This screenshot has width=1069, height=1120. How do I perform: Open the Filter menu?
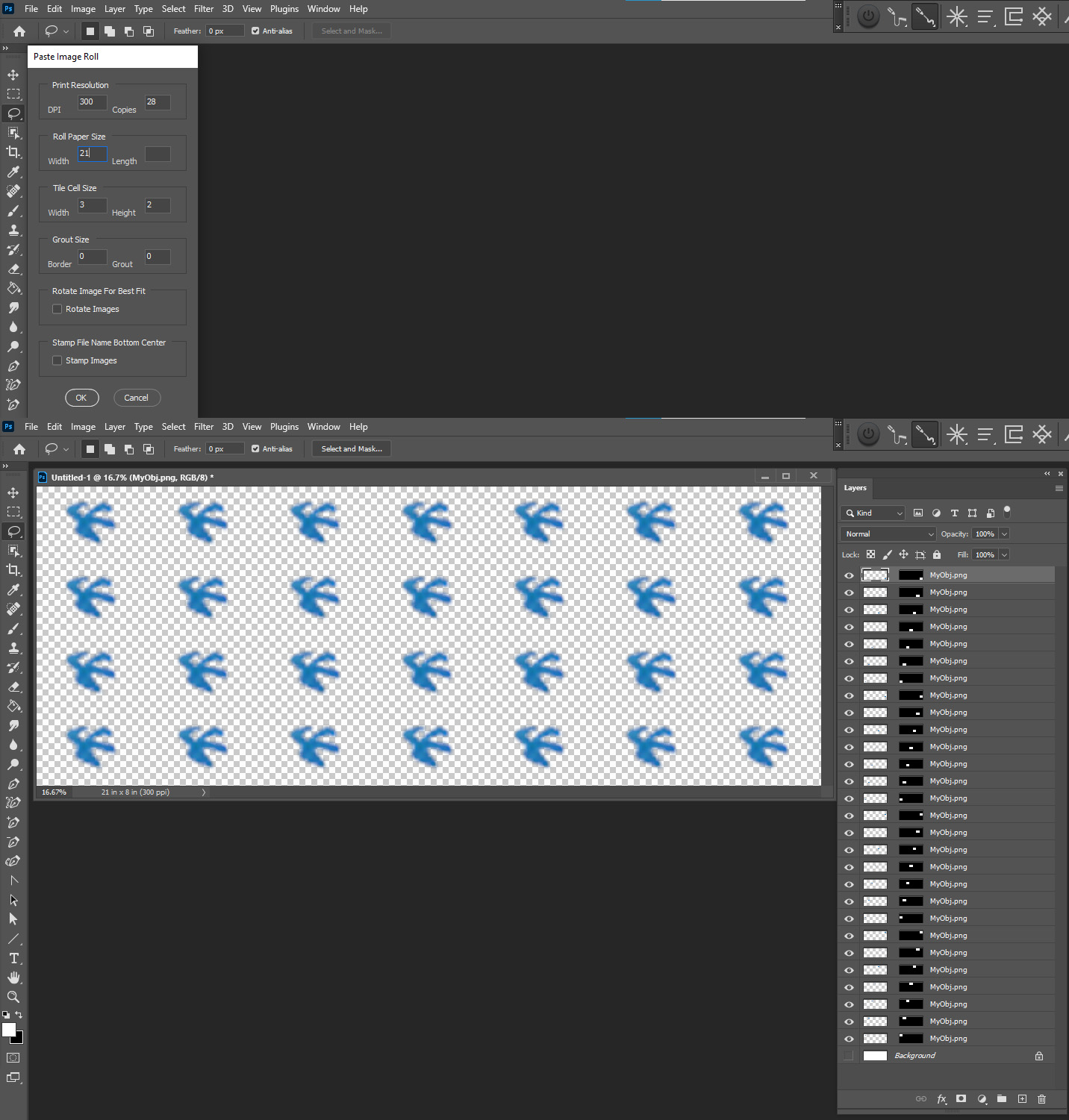[x=203, y=426]
